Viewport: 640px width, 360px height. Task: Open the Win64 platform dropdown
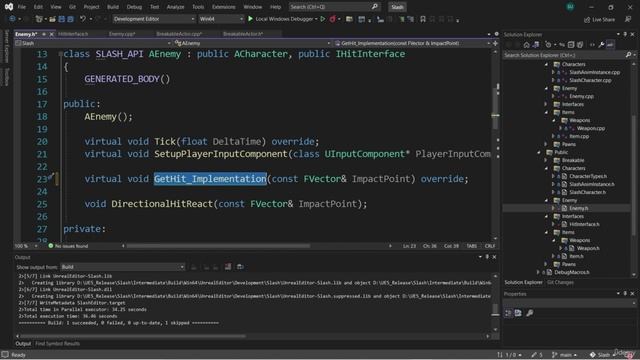pos(221,19)
